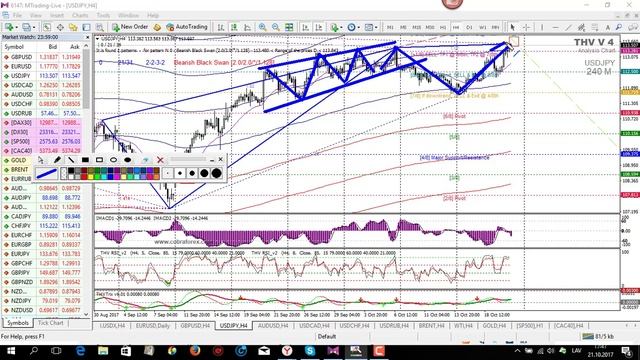This screenshot has width=640, height=360.
Task: Switch to the AUDUSD,H4 chart tab
Action: 273,326
